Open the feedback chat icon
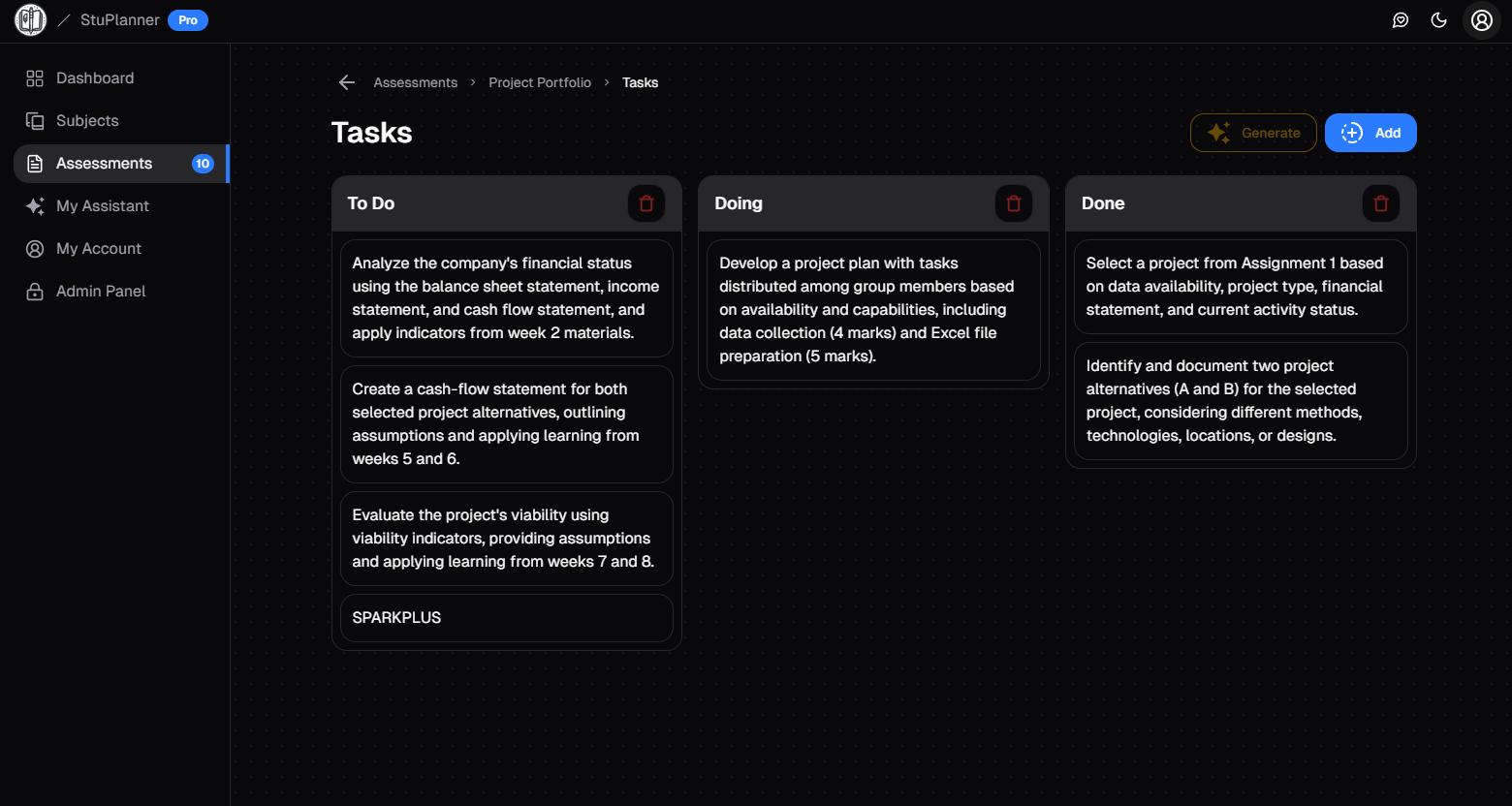 [1401, 20]
